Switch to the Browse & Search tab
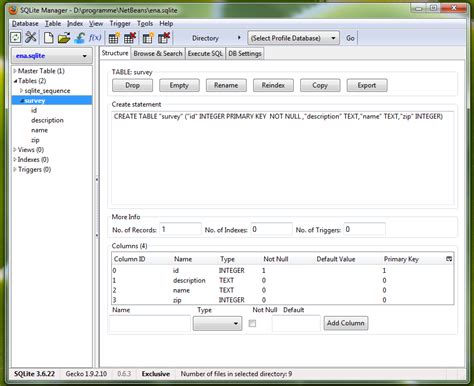Viewport: 474px width, 386px height. pyautogui.click(x=158, y=53)
